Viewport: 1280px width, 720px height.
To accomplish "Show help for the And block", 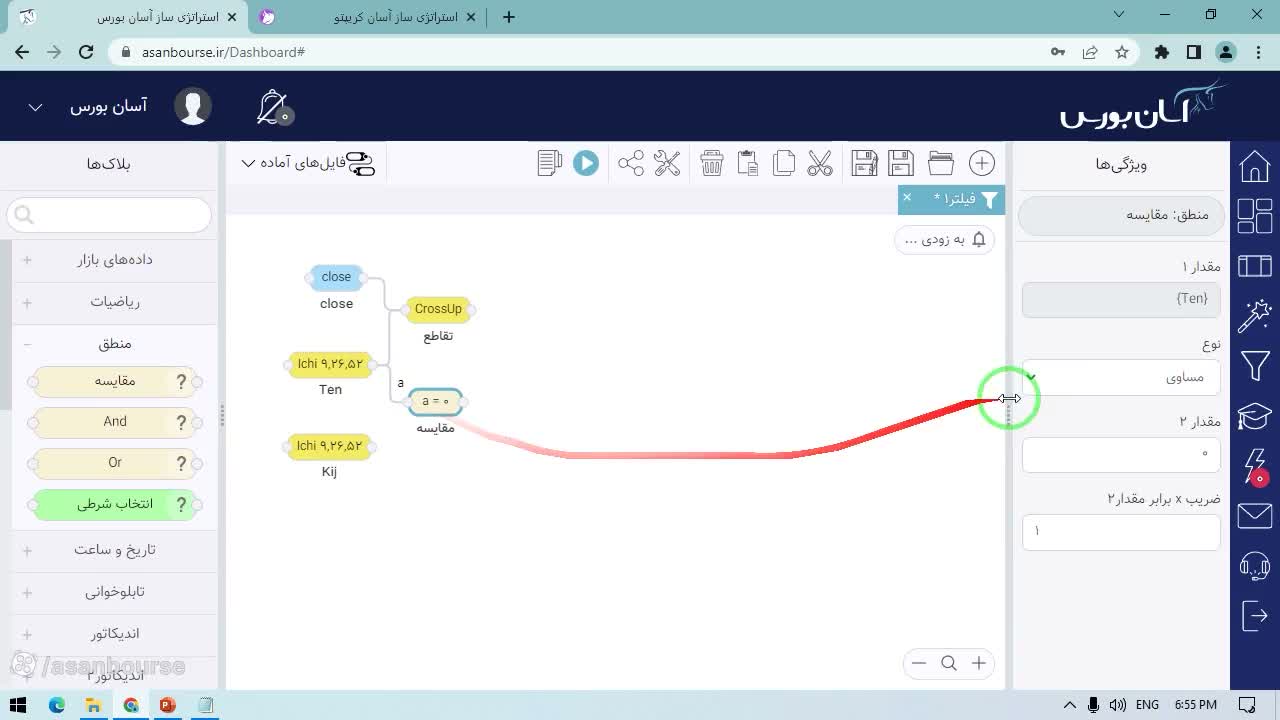I will pos(181,422).
